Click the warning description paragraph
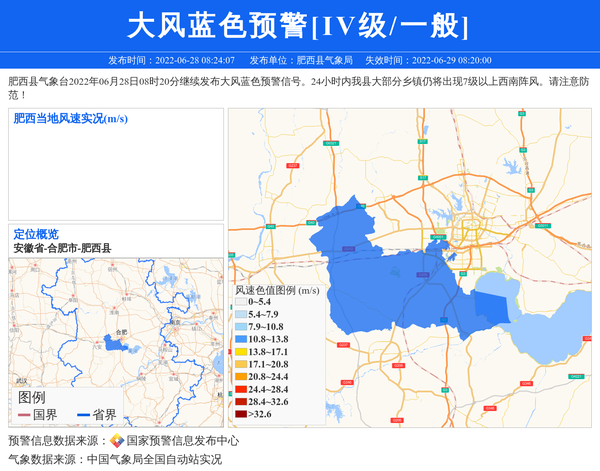 coord(299,88)
